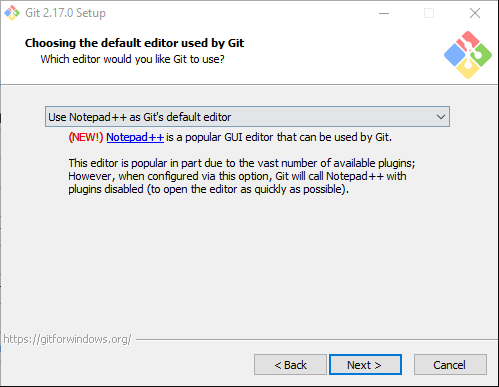Click the green diamond of the Git logo
This screenshot has width=499, height=387.
[x=481, y=55]
